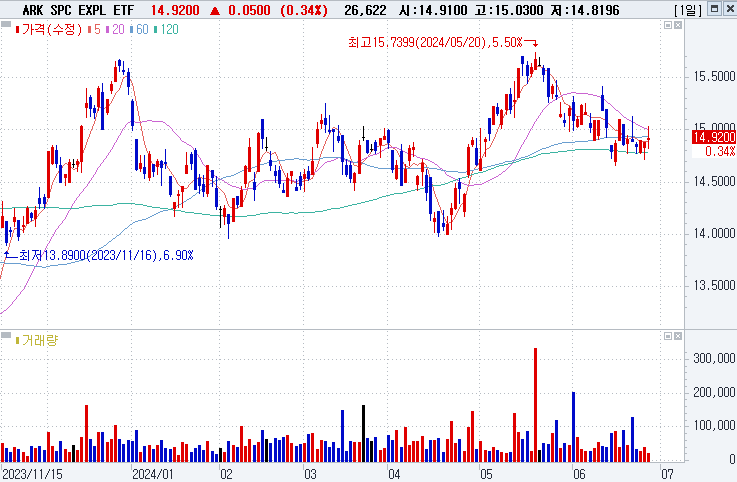Click the restore window button in the title bar
The height and width of the screenshot is (482, 737).
point(714,9)
